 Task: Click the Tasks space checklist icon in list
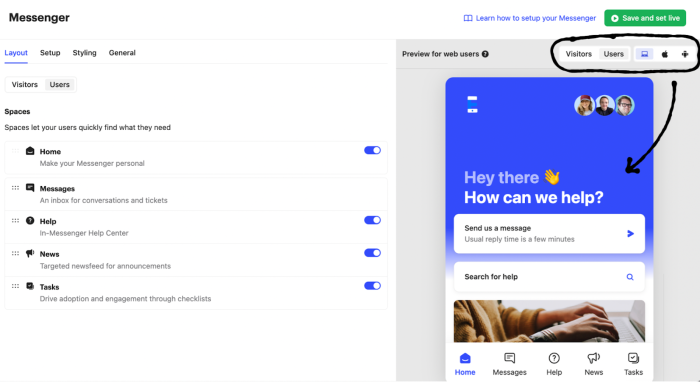[x=30, y=286]
